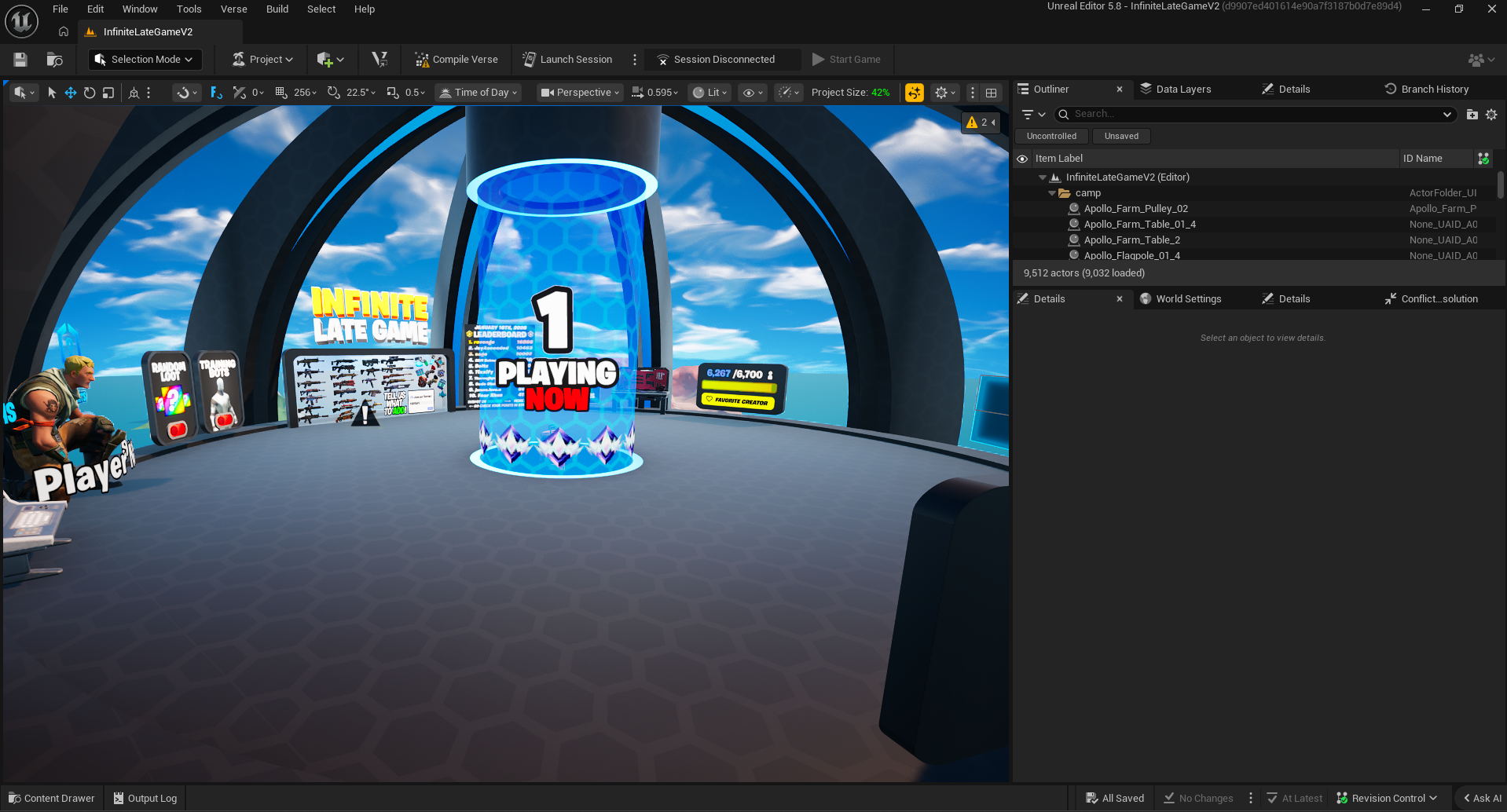Viewport: 1507px width, 812px height.
Task: Click Launch Session
Action: click(567, 60)
